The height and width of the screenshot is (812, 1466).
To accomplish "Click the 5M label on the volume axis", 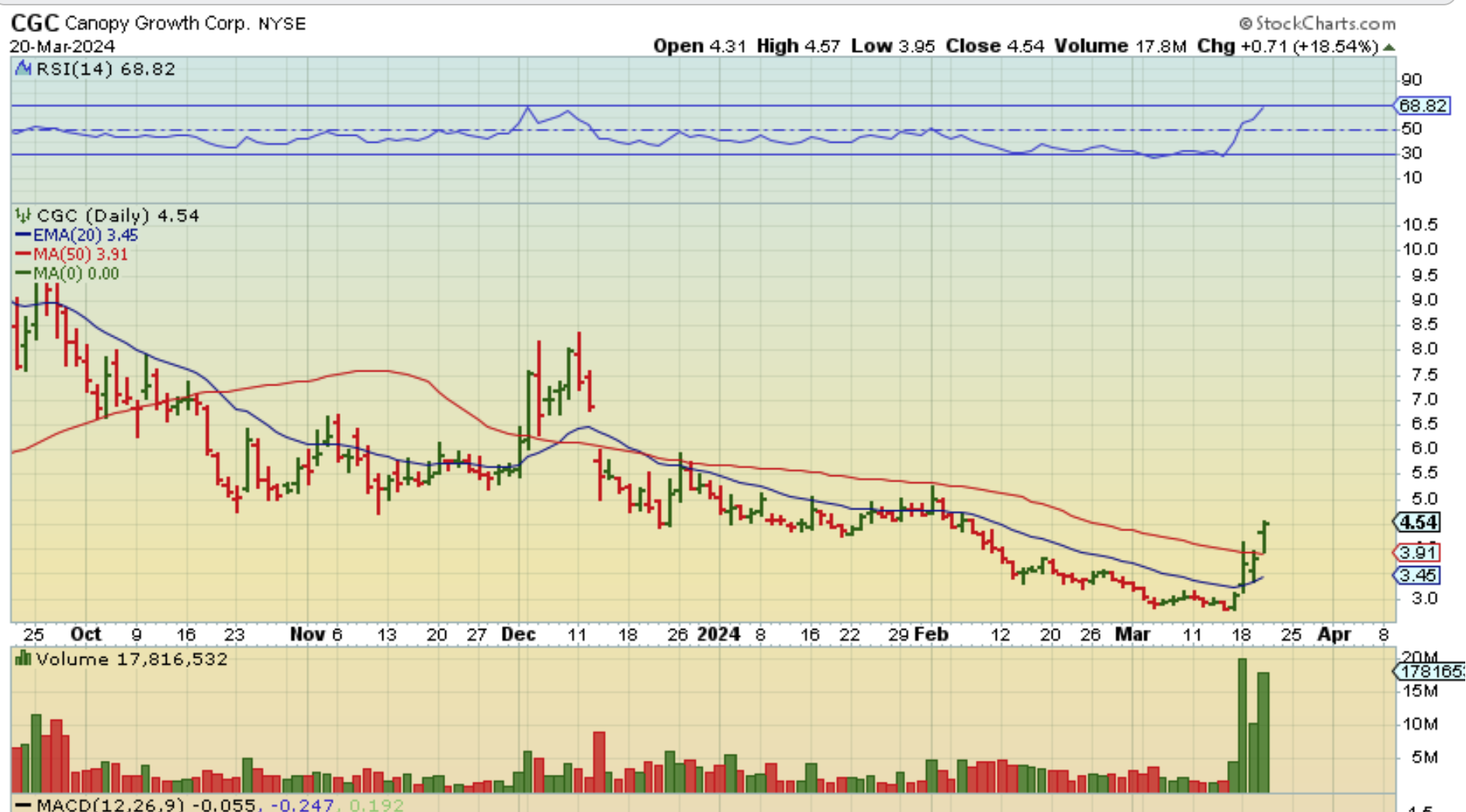I will point(1426,758).
